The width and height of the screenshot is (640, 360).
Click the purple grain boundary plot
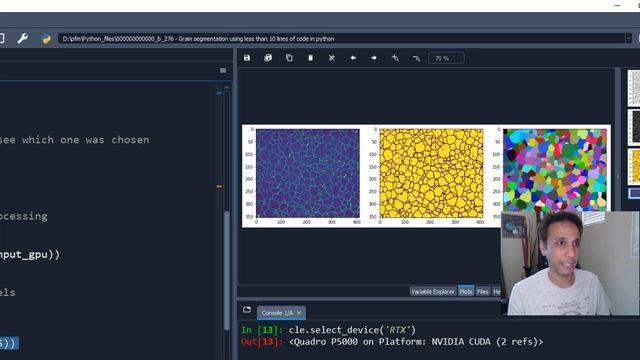(308, 173)
